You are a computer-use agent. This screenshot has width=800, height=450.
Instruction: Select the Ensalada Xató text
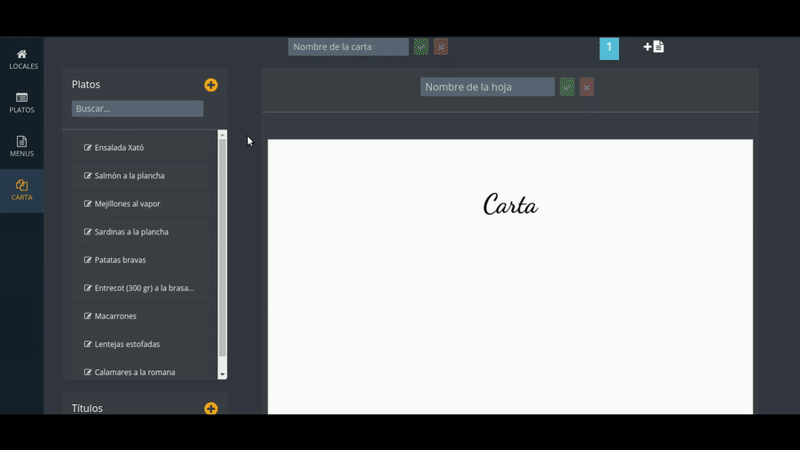pos(119,147)
